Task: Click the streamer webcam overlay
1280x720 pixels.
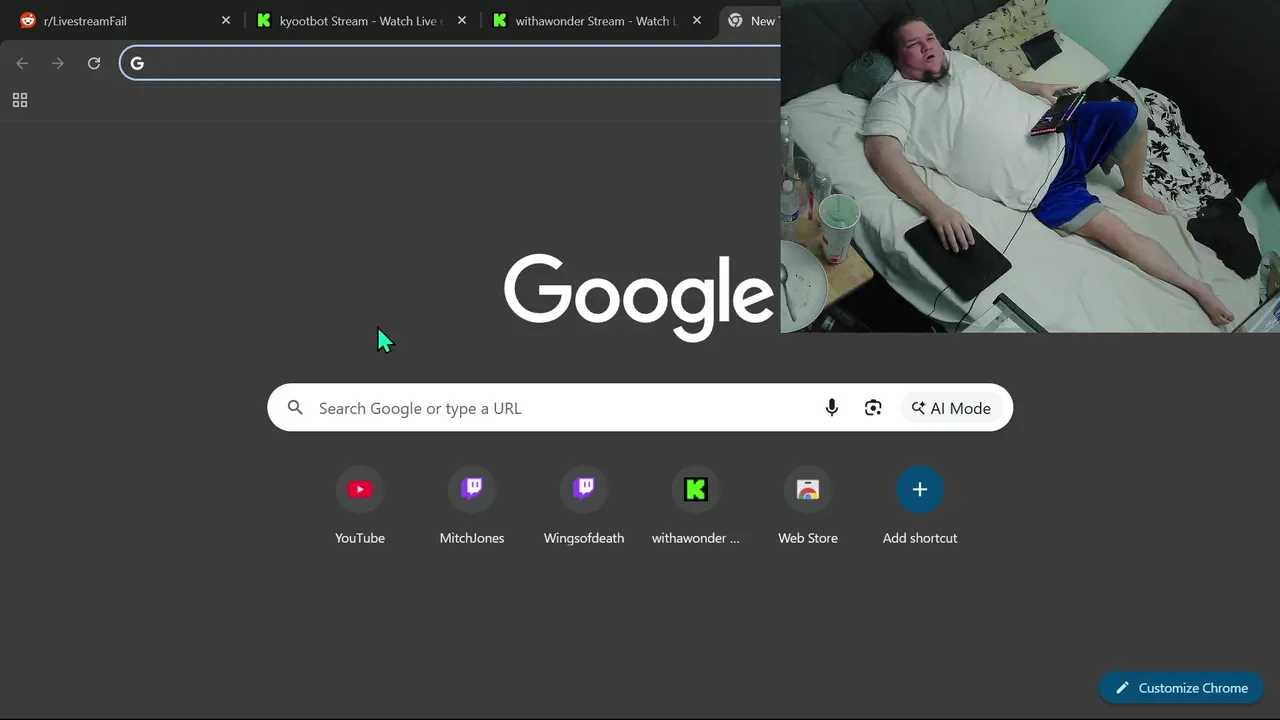Action: [x=1030, y=166]
